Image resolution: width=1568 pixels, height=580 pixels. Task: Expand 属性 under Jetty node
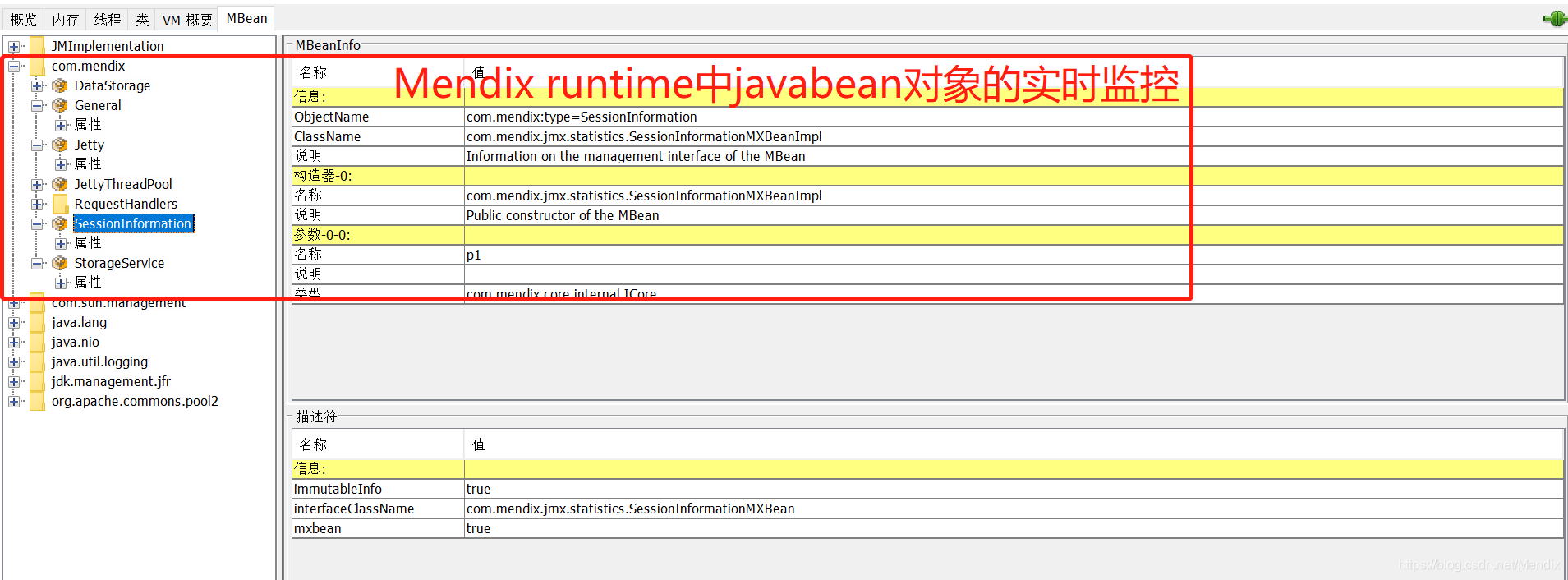click(x=61, y=165)
